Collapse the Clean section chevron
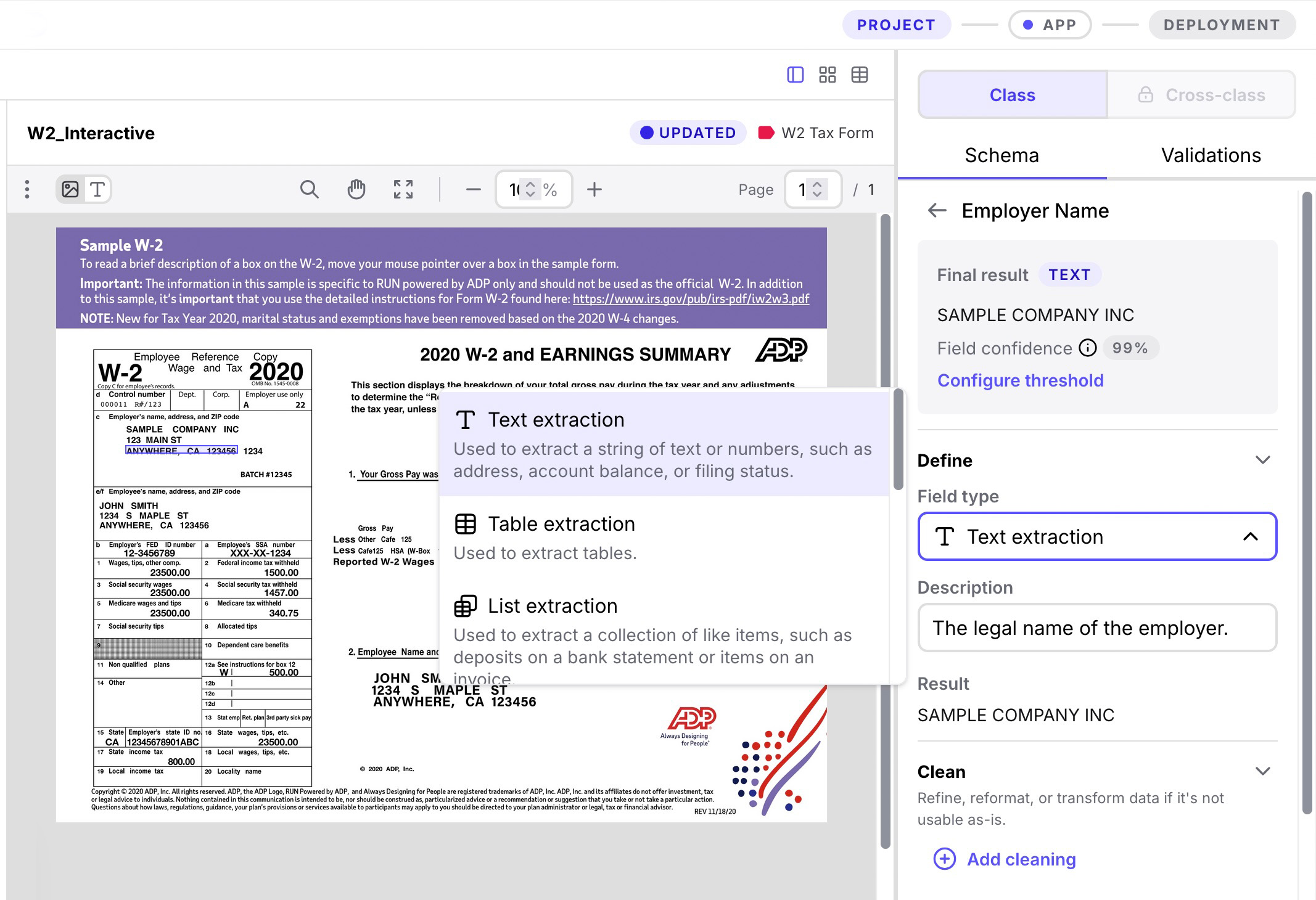1316x900 pixels. coord(1262,772)
